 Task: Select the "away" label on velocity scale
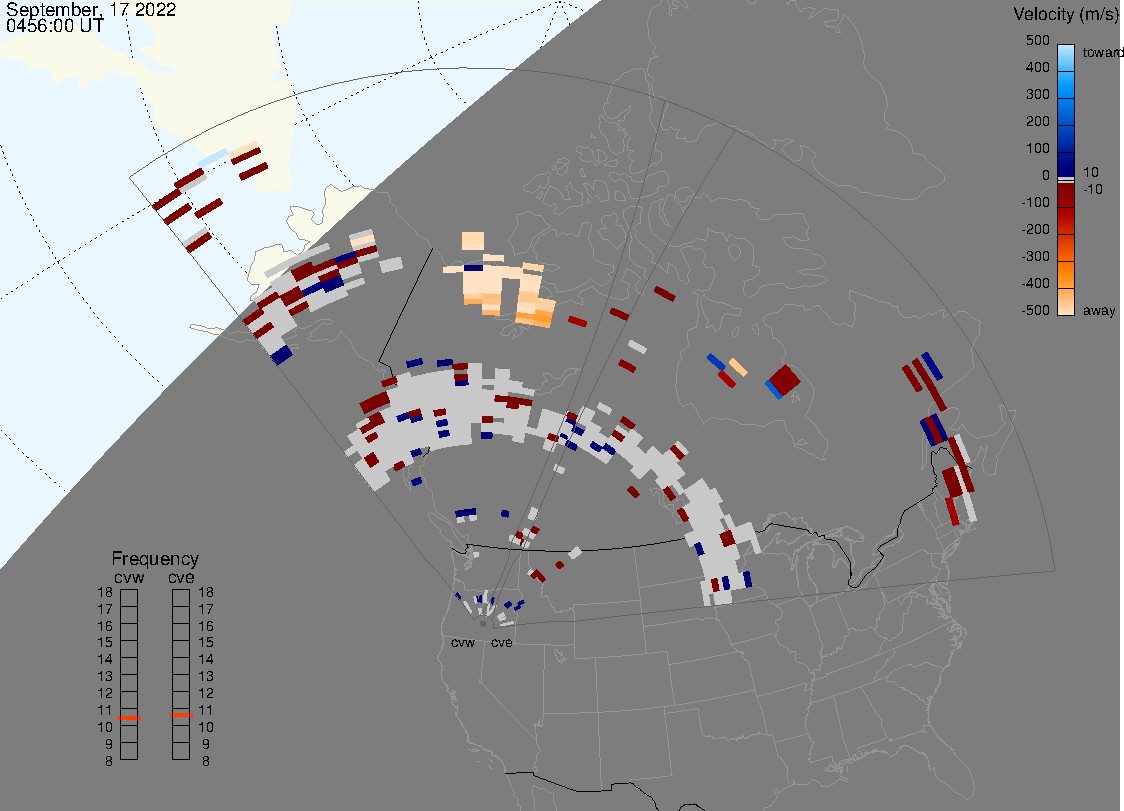click(1099, 310)
